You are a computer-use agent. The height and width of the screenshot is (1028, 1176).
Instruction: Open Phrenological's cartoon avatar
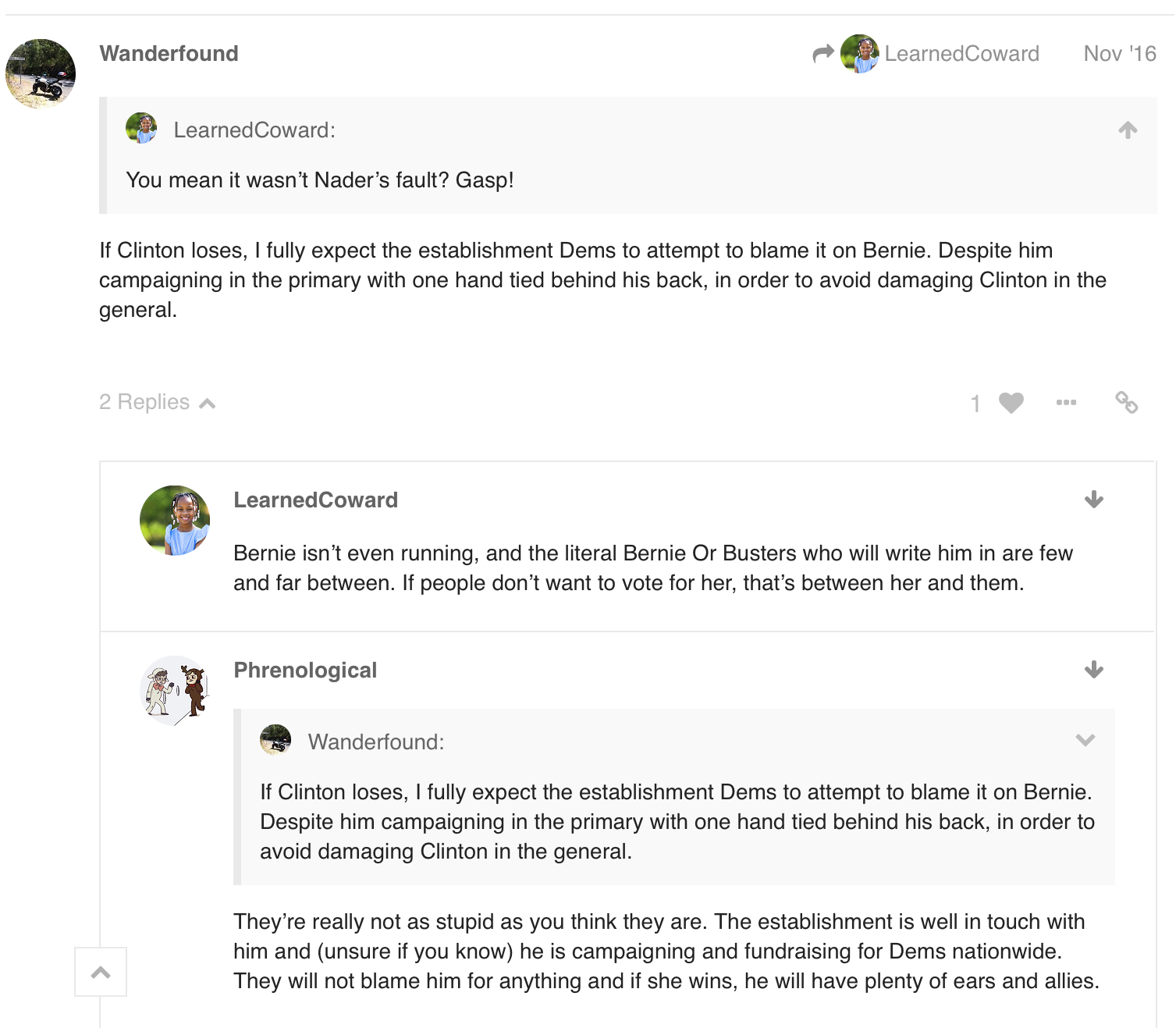[x=175, y=691]
